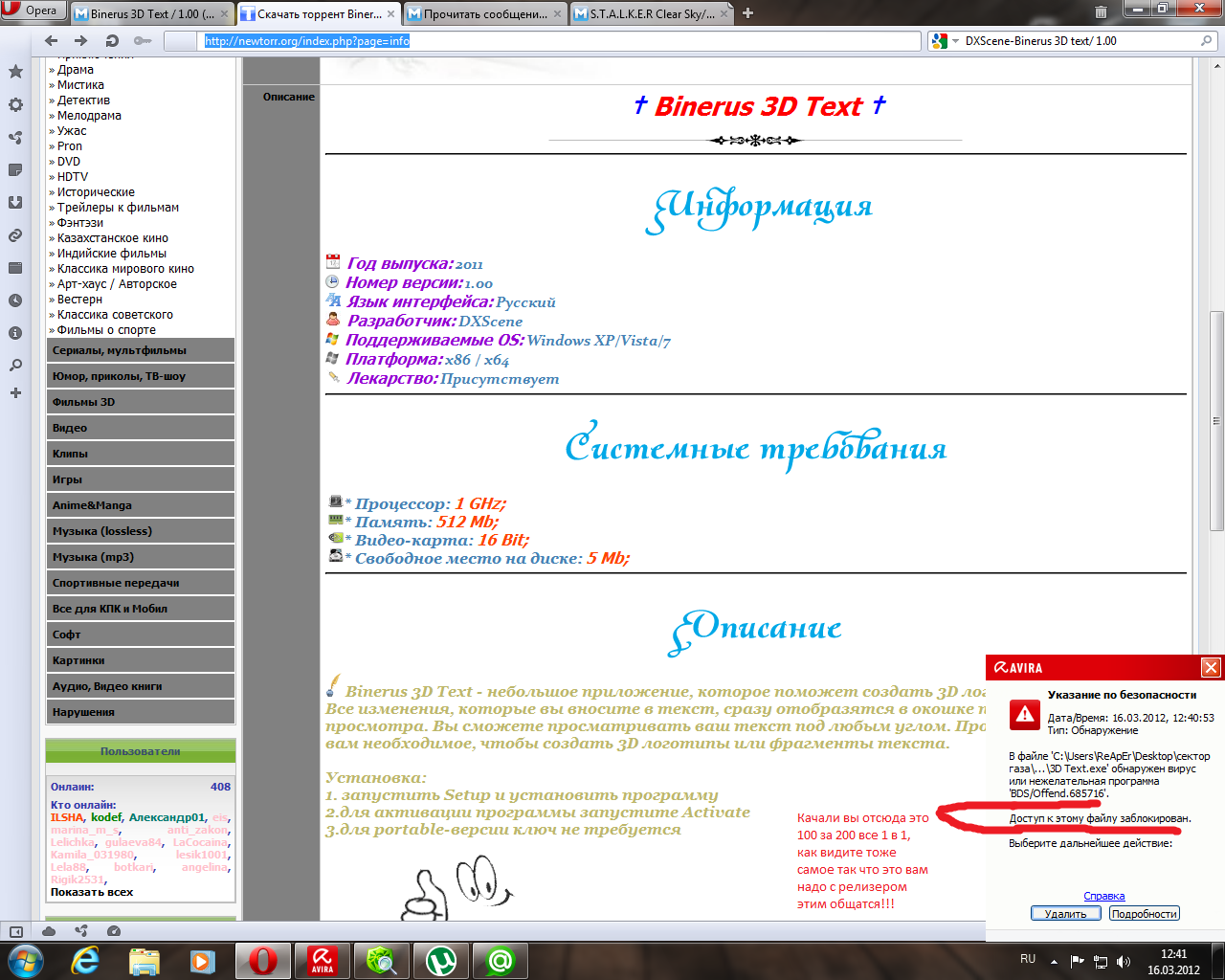1225x980 pixels.
Task: Click the RU language indicator in tray
Action: (1028, 959)
